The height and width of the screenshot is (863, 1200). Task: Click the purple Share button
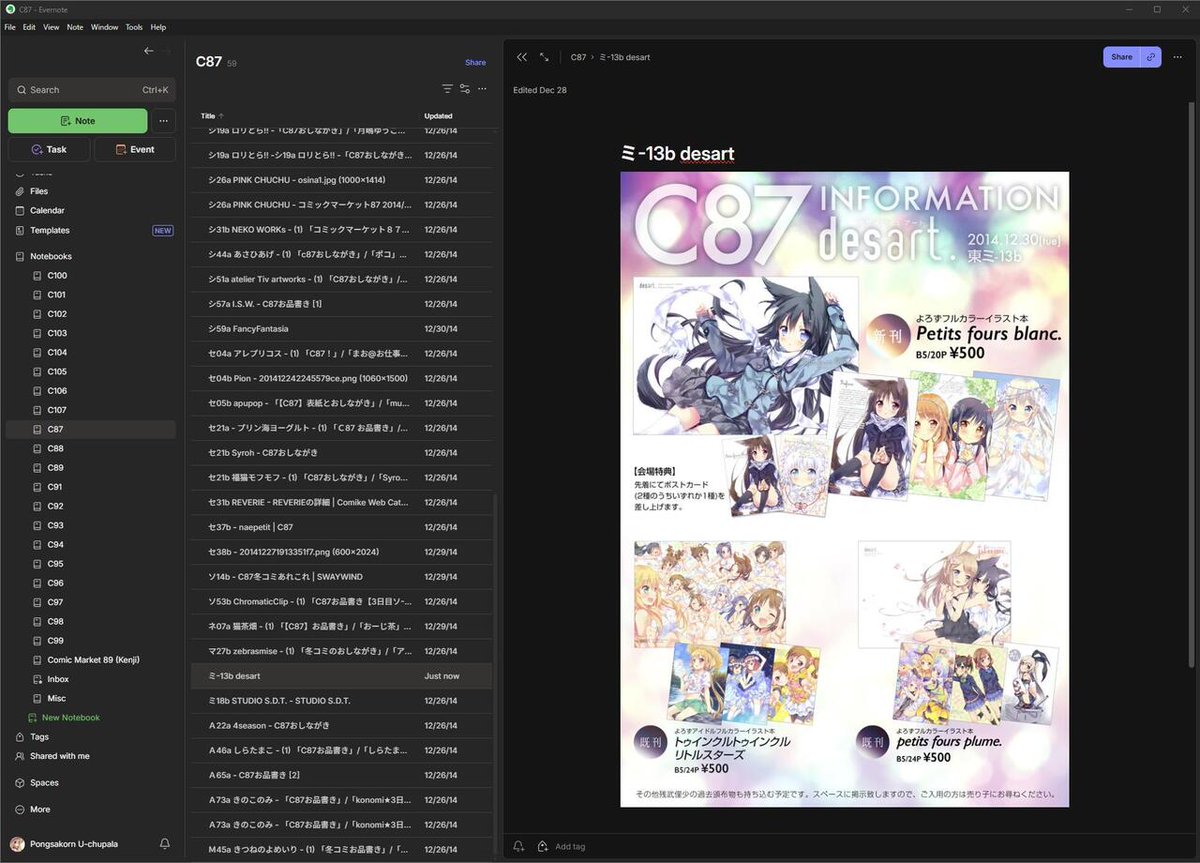[x=1122, y=57]
